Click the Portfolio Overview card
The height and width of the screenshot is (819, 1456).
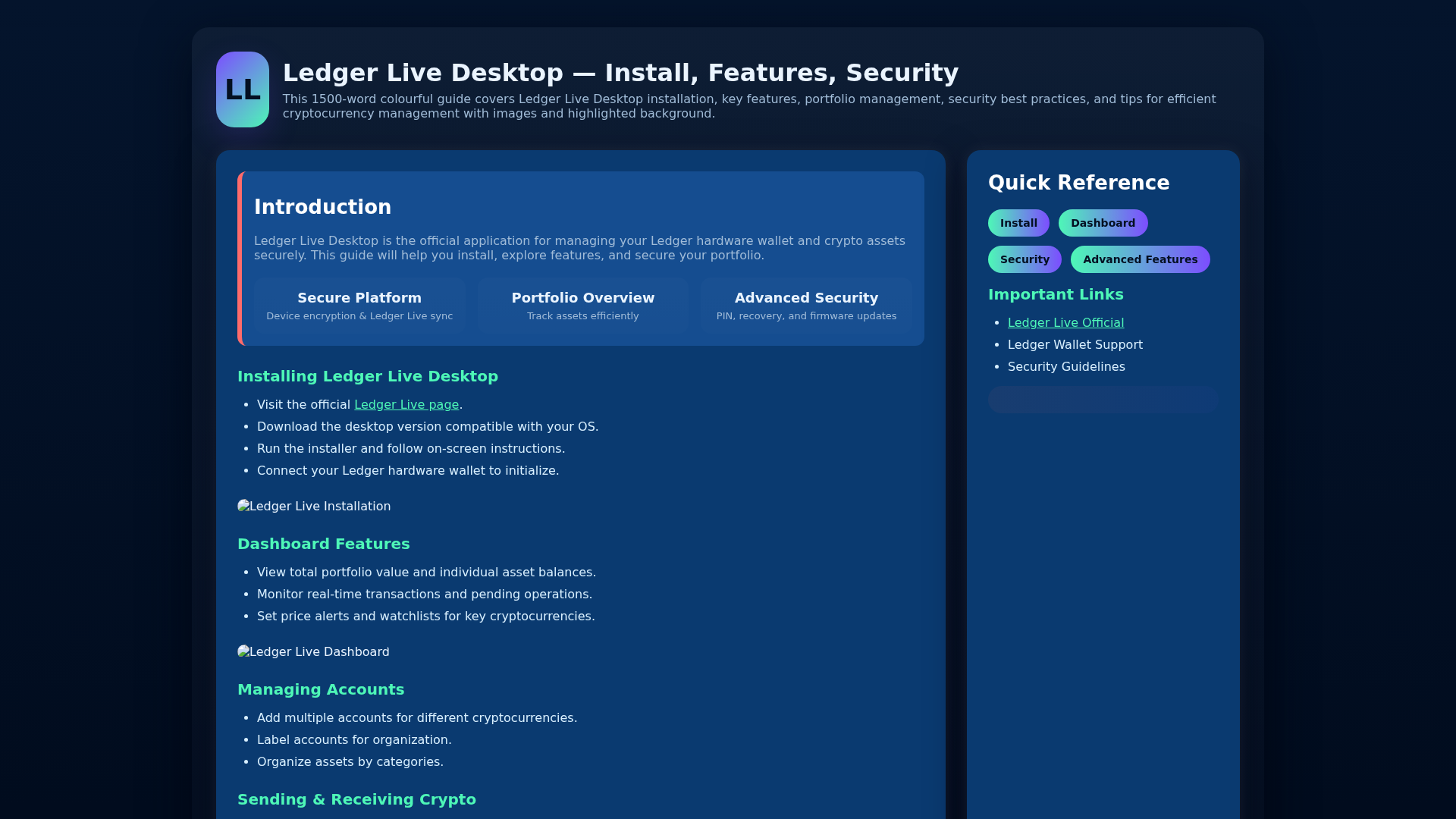[x=583, y=306]
